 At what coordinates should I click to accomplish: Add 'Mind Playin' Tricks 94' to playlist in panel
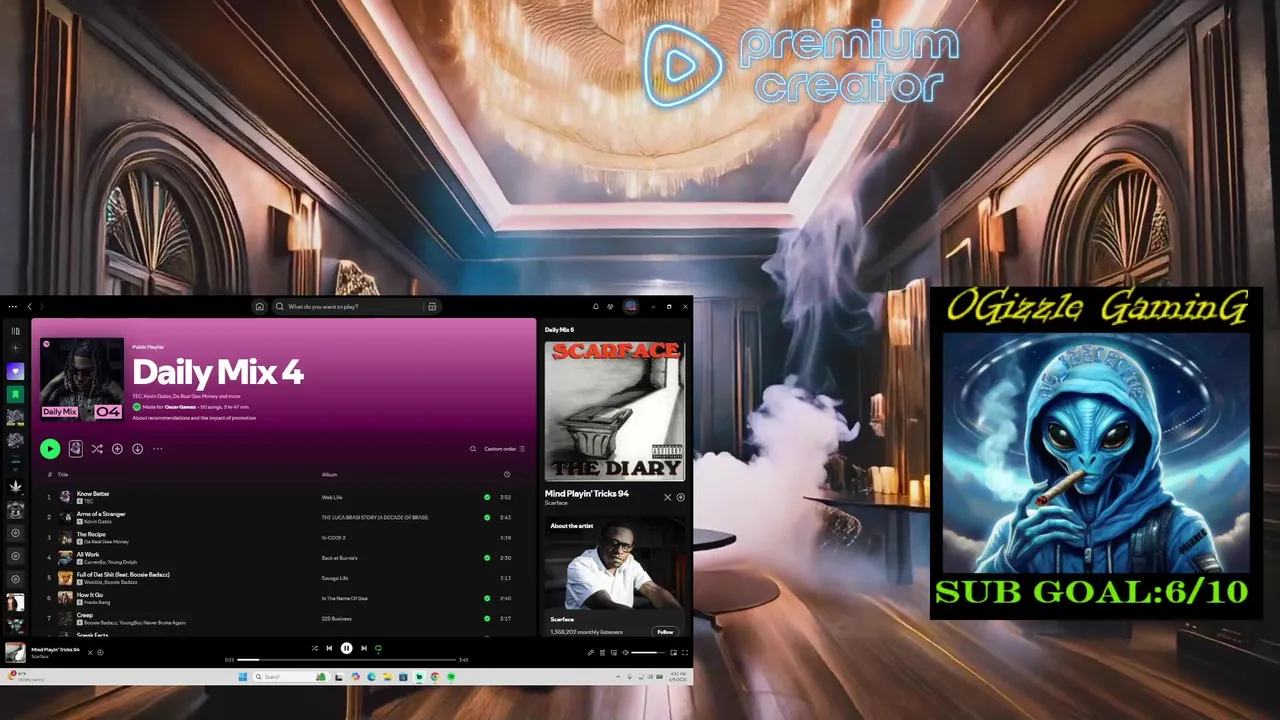tap(681, 497)
